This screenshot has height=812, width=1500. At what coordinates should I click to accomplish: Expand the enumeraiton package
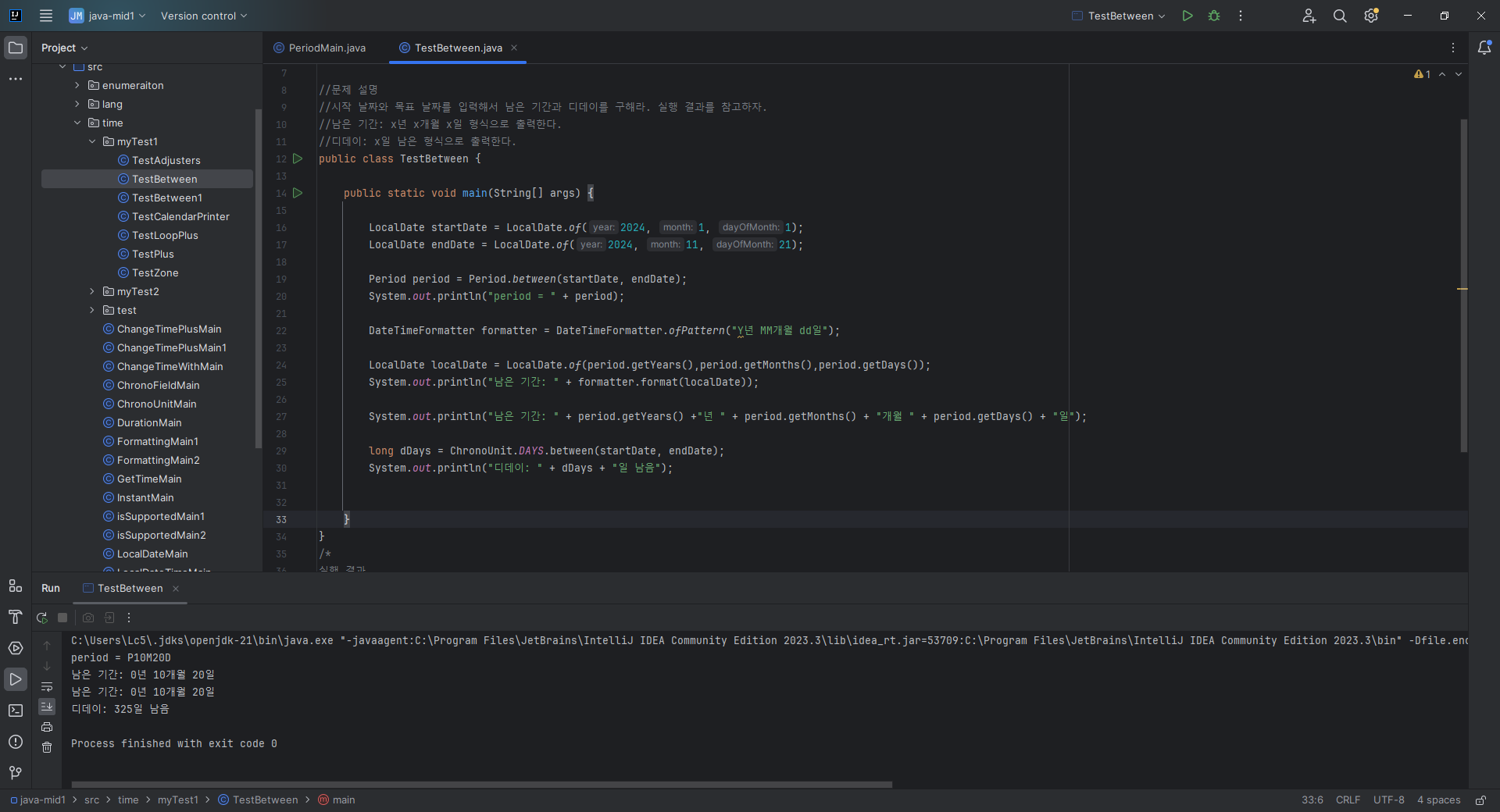coord(77,85)
